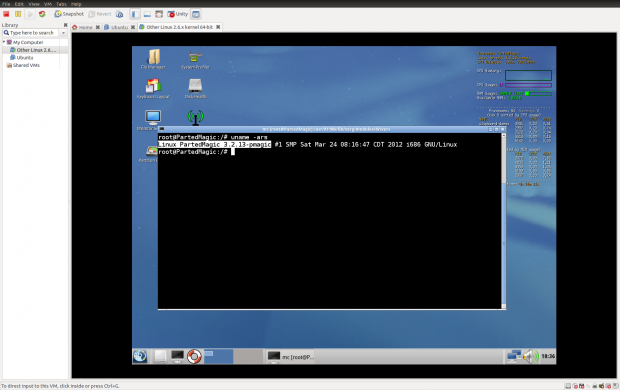Click the library search field
620x390 pixels.
click(x=31, y=33)
